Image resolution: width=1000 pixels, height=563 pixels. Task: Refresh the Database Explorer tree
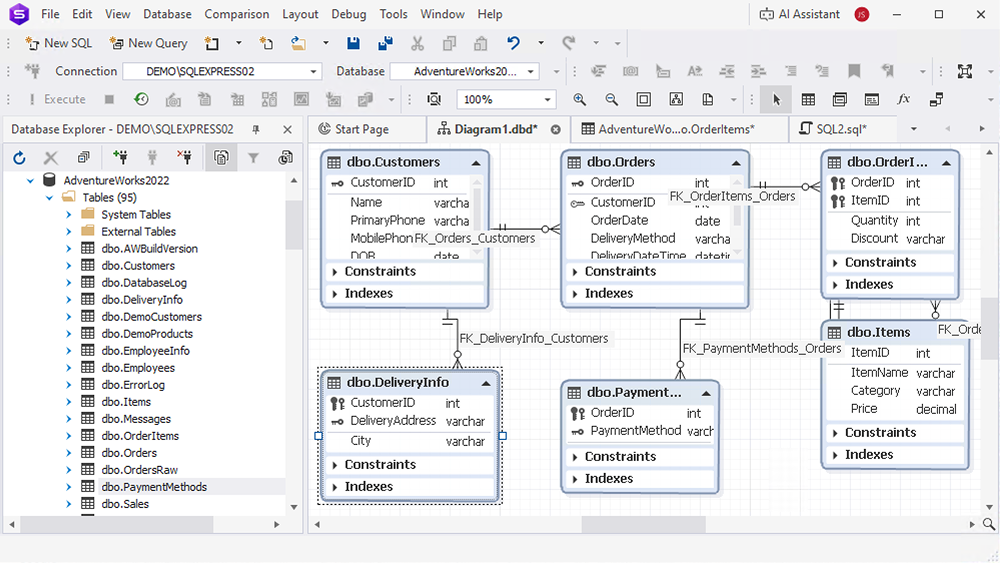19,158
